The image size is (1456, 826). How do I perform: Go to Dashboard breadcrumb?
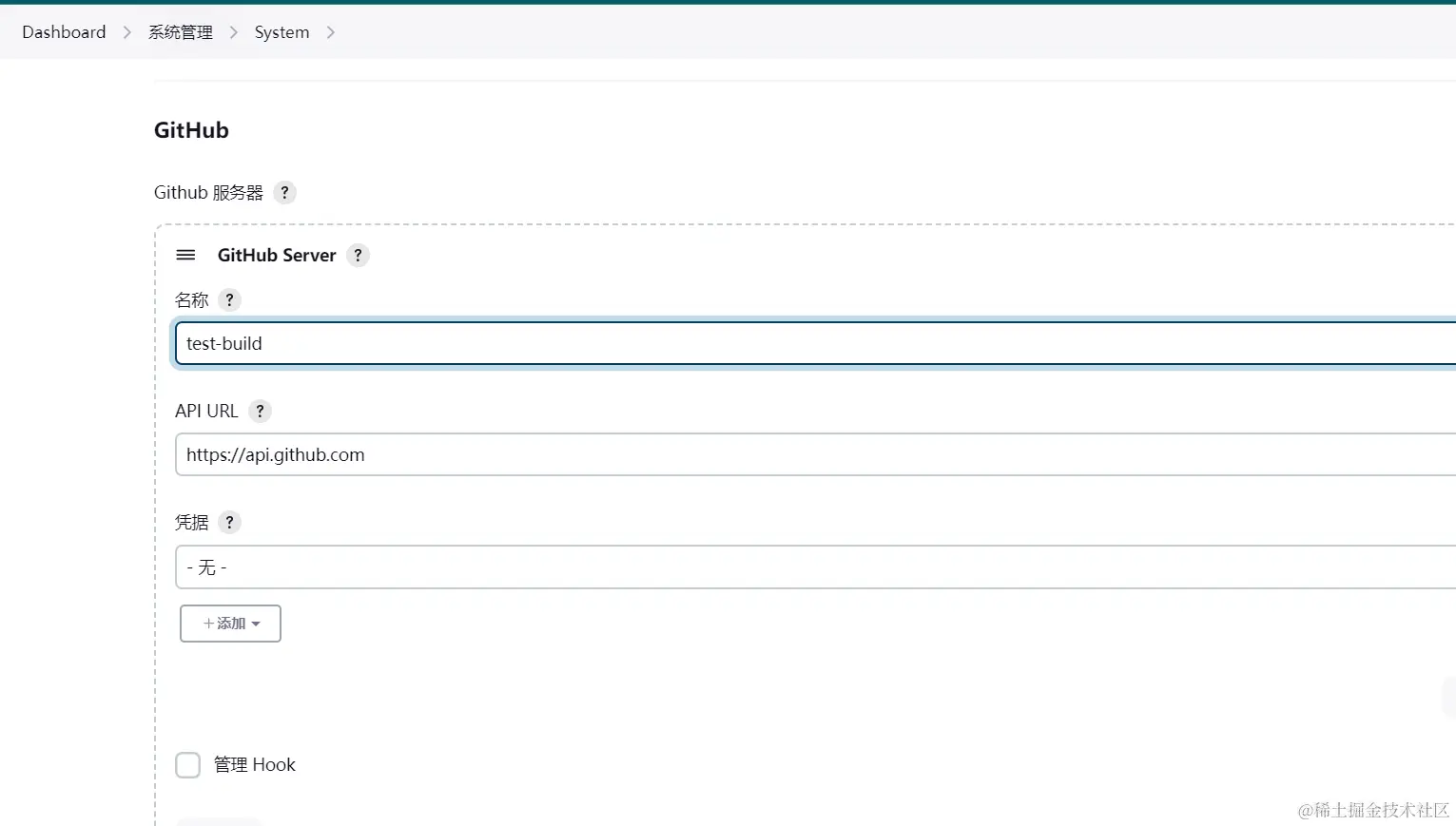pos(64,32)
